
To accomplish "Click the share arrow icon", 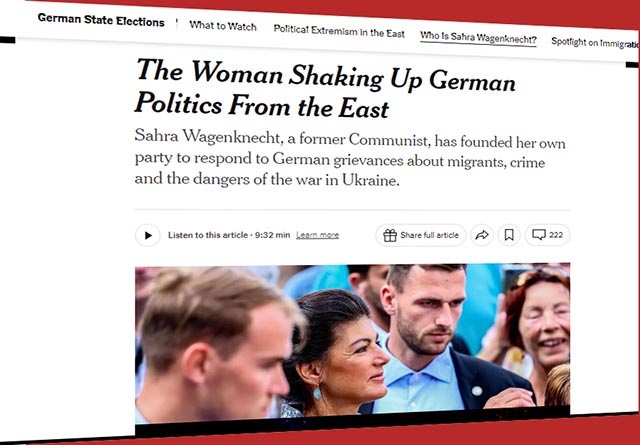I will (482, 235).
